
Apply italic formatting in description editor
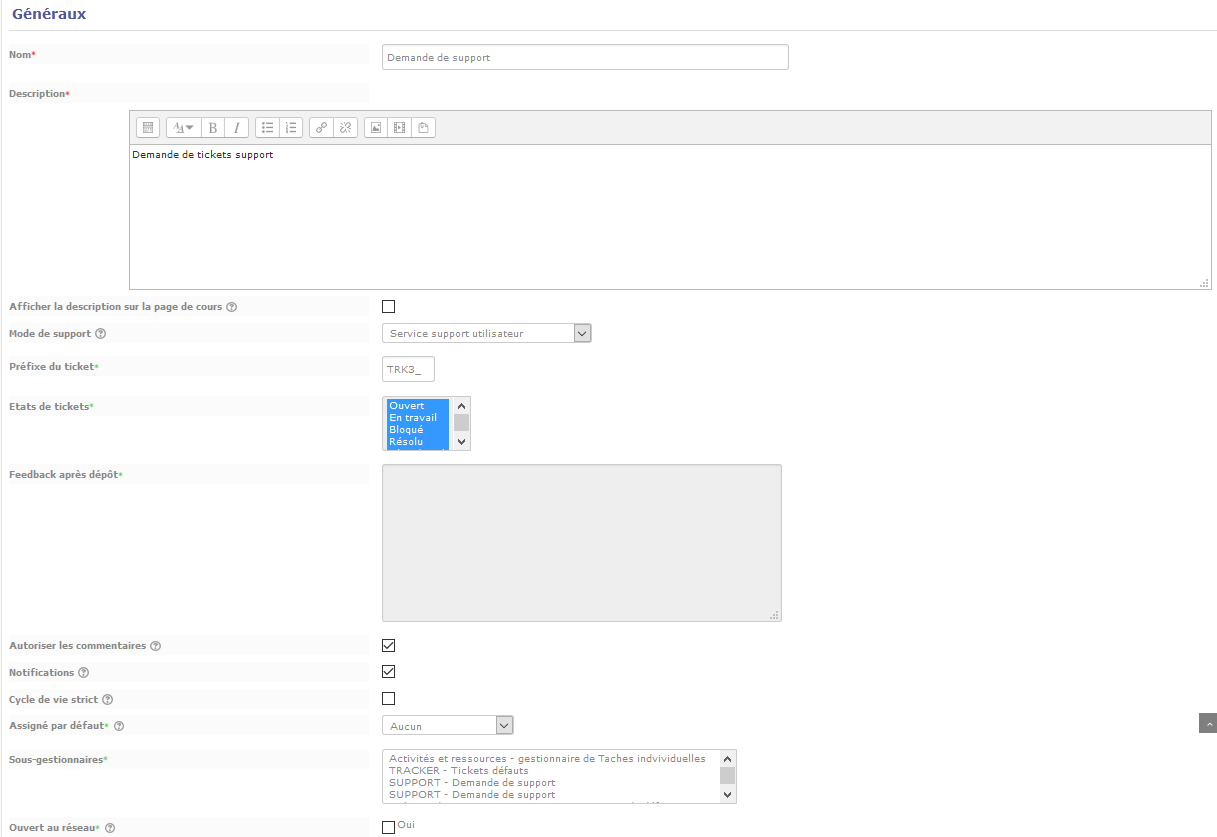point(237,128)
